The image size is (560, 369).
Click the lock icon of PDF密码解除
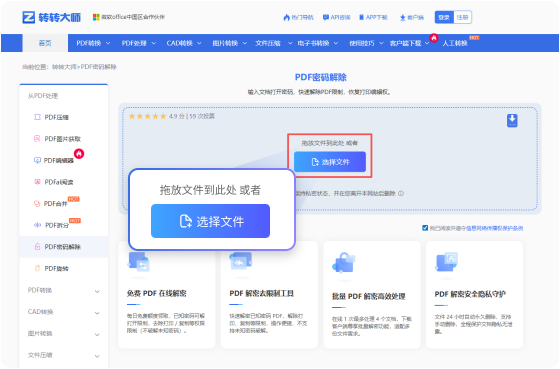pos(37,246)
